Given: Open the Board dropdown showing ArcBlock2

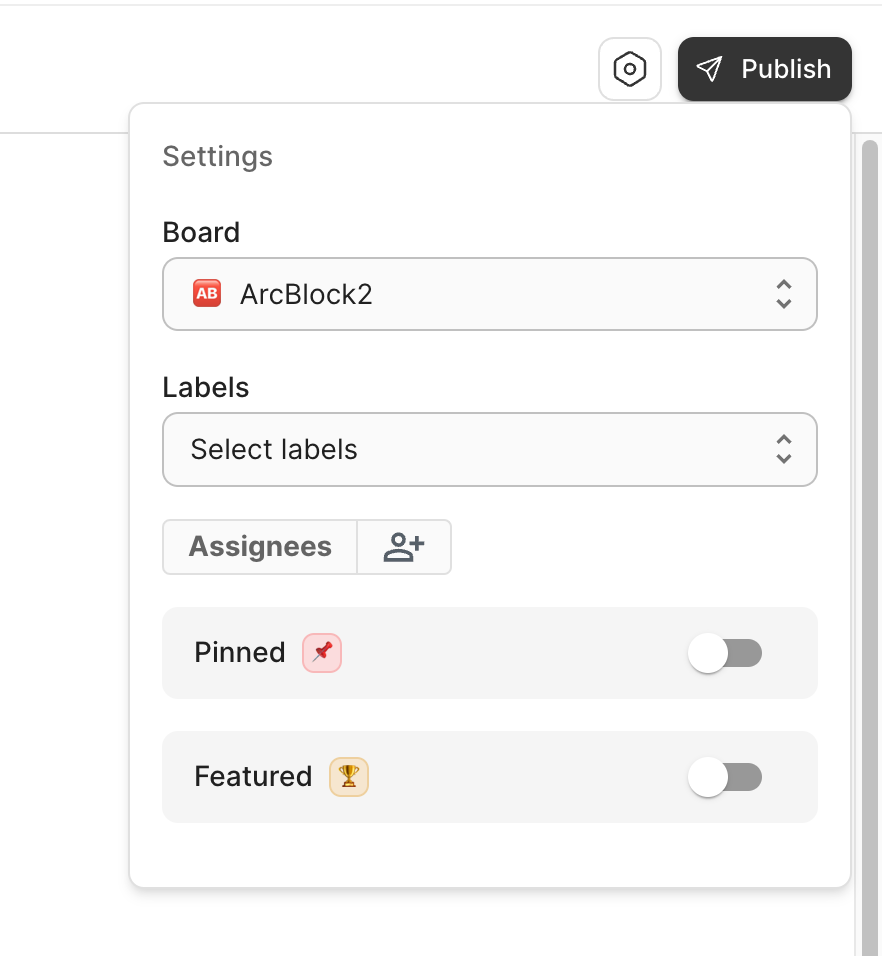Looking at the screenshot, I should coord(489,294).
